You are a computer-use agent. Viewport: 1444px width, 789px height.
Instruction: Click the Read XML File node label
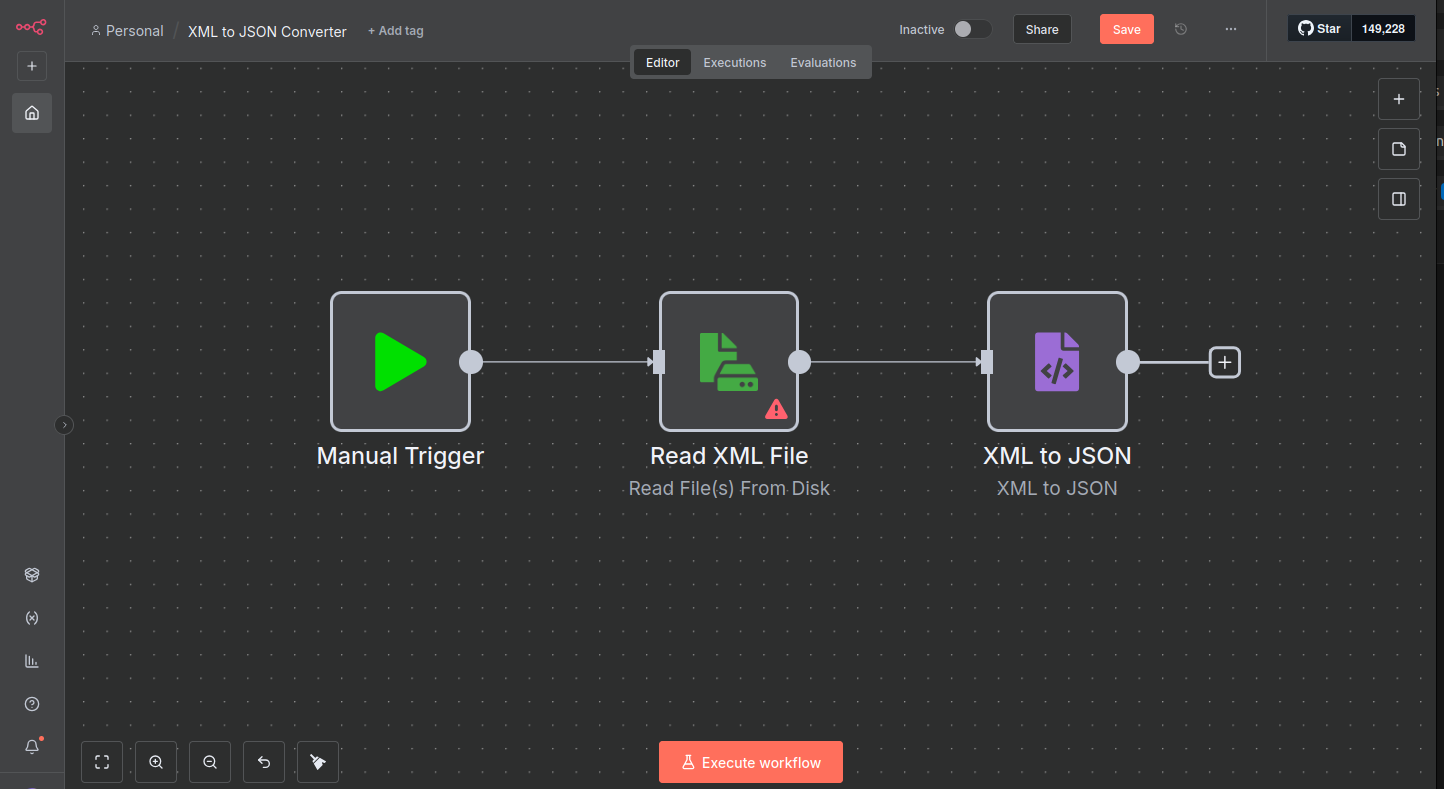[x=729, y=456]
